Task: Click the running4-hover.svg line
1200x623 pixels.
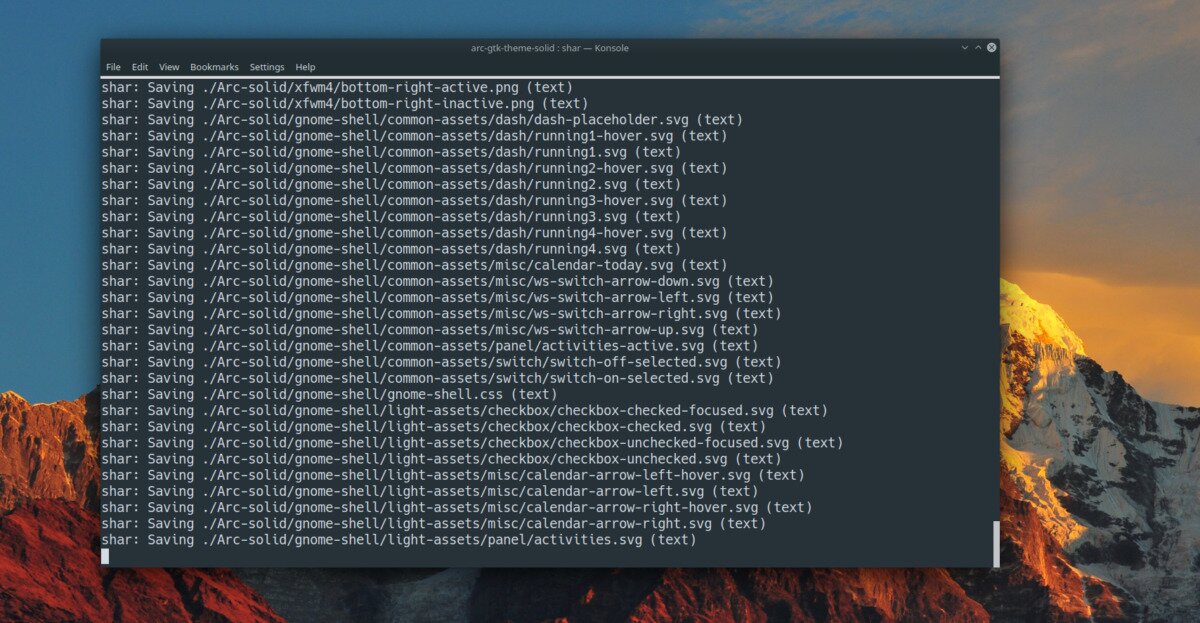Action: (x=414, y=232)
